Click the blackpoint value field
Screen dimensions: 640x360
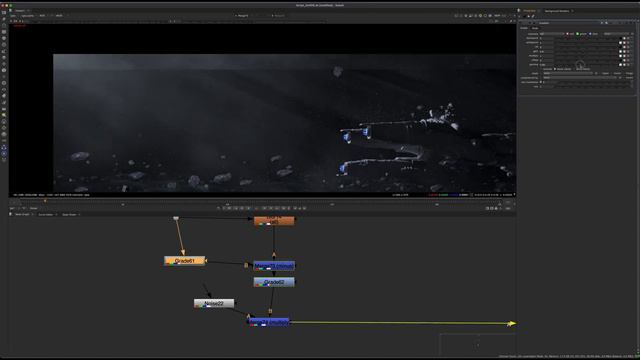[x=547, y=38]
